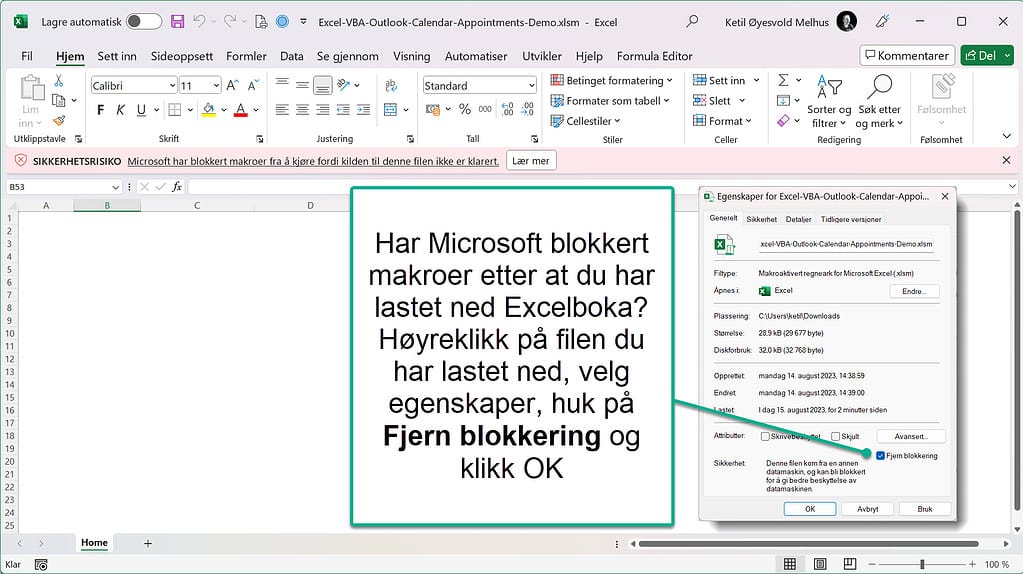Image resolution: width=1023 pixels, height=574 pixels.
Task: Select column B header
Action: tap(107, 205)
